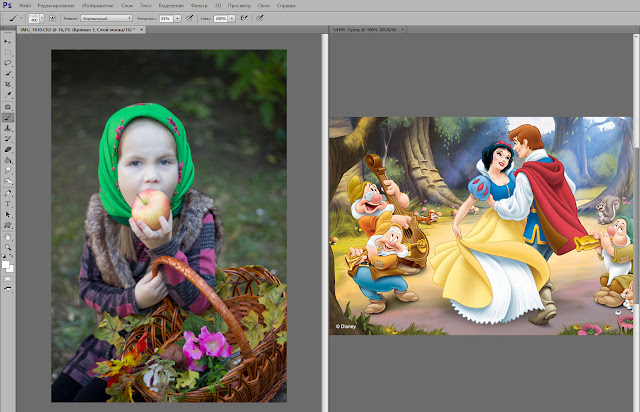Select the Crop tool

[x=8, y=84]
